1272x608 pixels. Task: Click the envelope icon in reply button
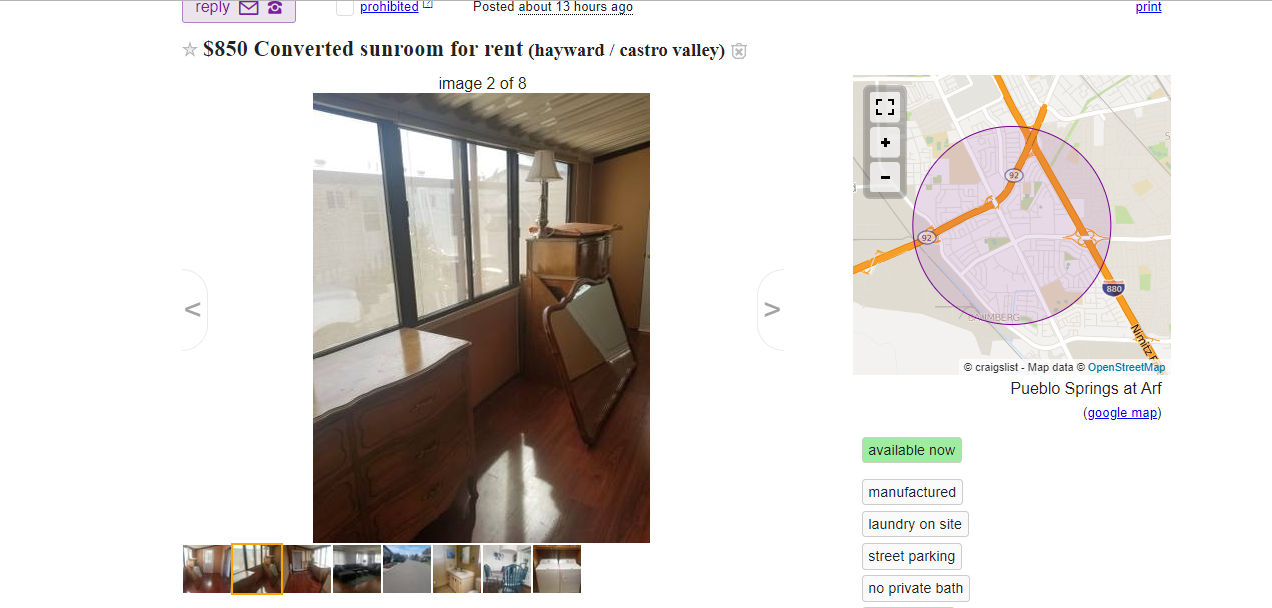249,8
